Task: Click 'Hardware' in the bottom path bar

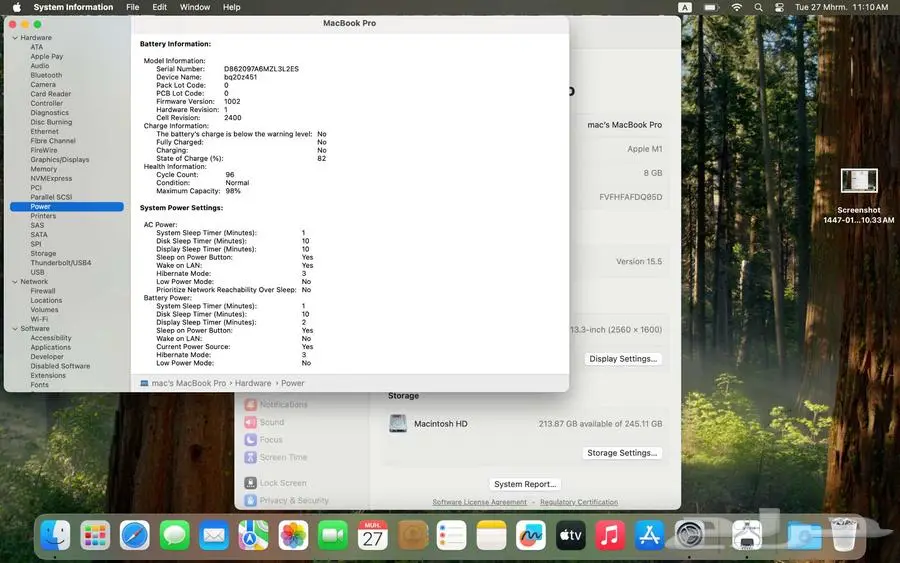Action: tap(253, 383)
